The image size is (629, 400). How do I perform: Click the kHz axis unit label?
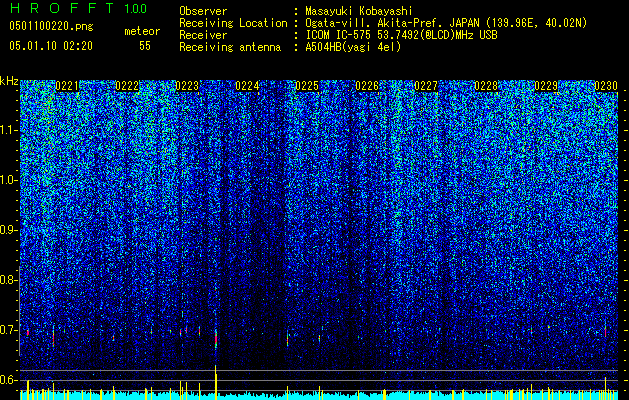click(x=9, y=81)
